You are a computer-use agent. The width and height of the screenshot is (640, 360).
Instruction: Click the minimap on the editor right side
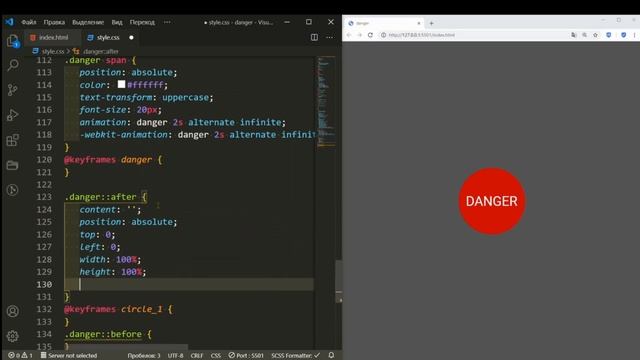[x=326, y=102]
